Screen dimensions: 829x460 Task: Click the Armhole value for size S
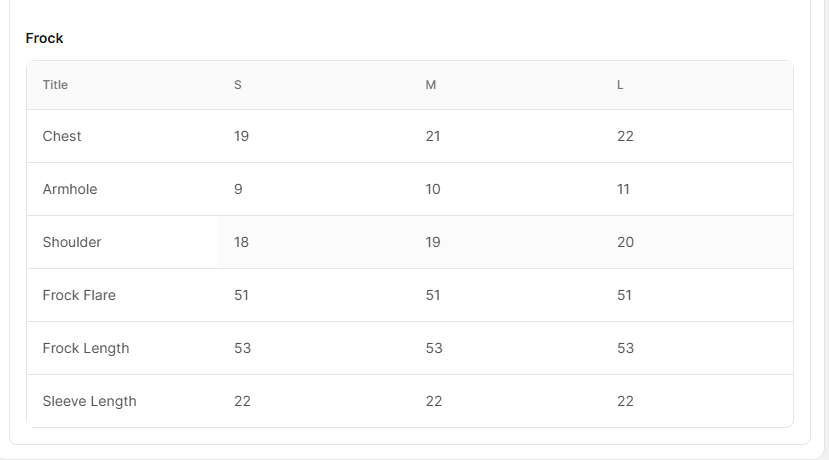(238, 189)
